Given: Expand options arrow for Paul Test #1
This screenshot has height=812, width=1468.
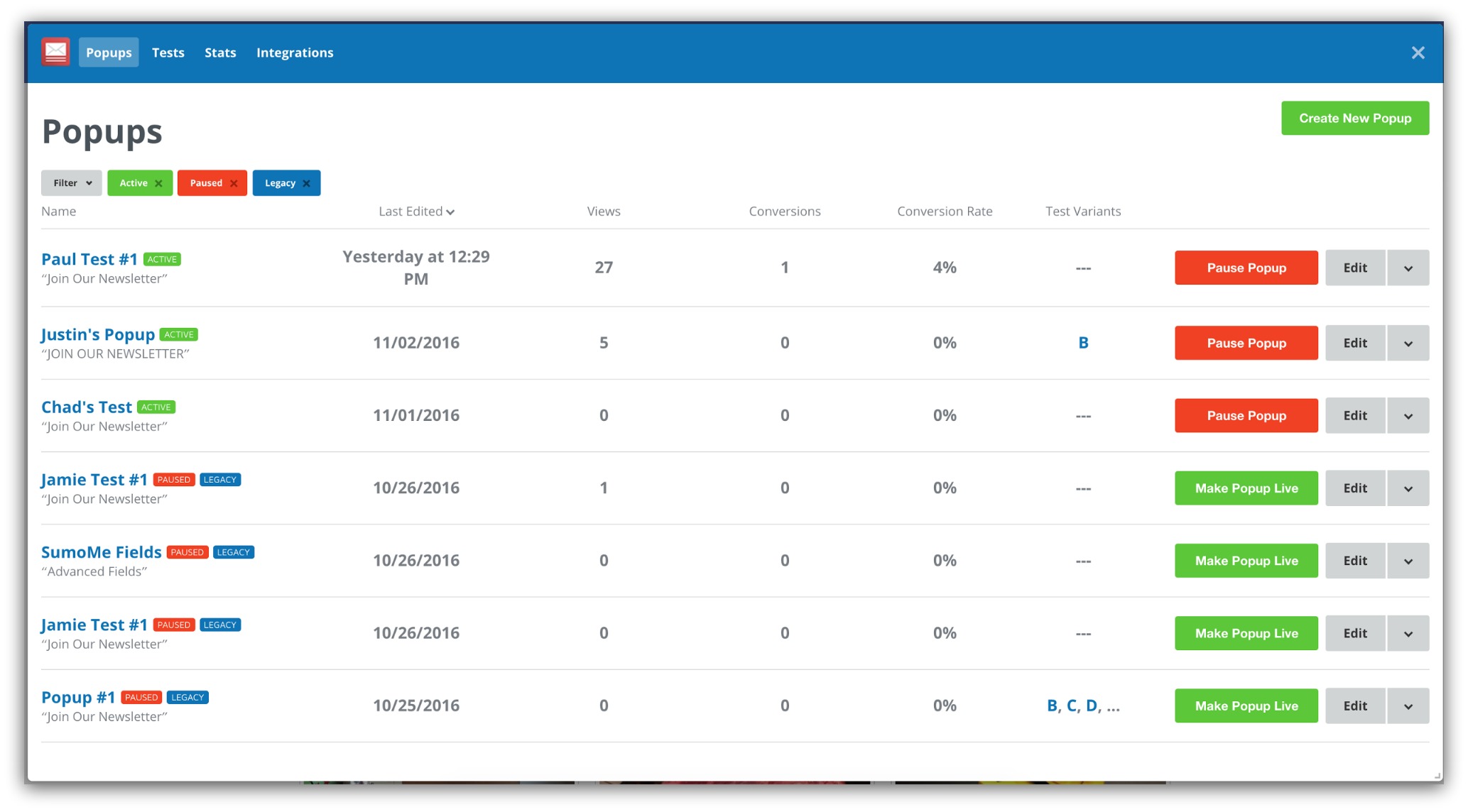Looking at the screenshot, I should coord(1408,268).
